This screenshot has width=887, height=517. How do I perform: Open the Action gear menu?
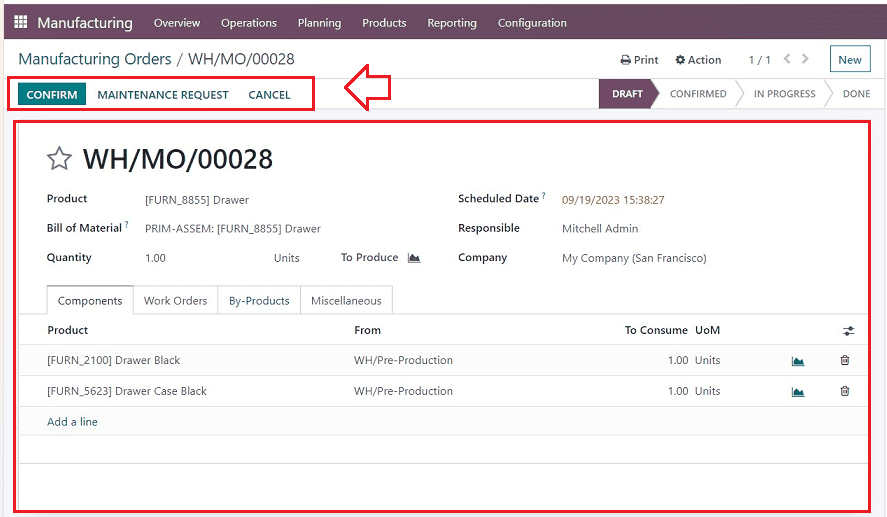pos(698,60)
